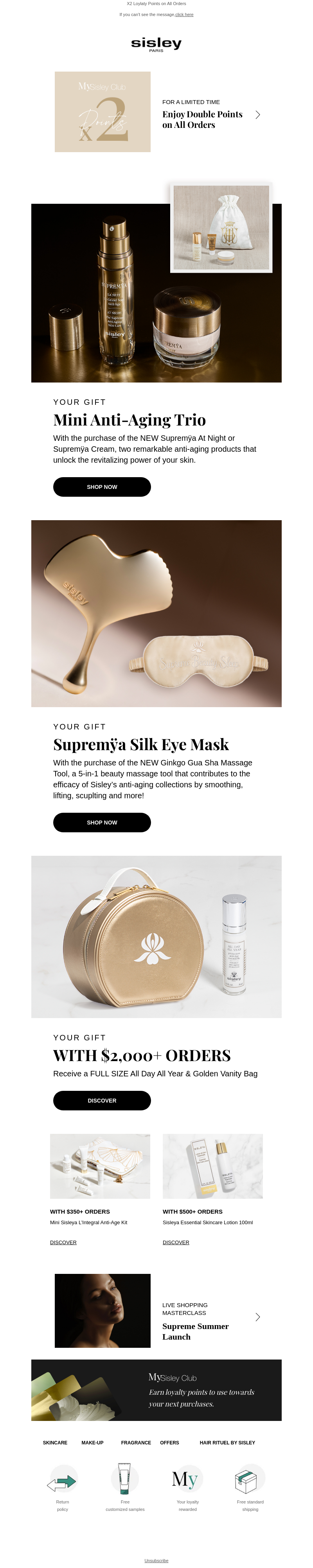Click the Unsubscribe link

click(156, 1561)
